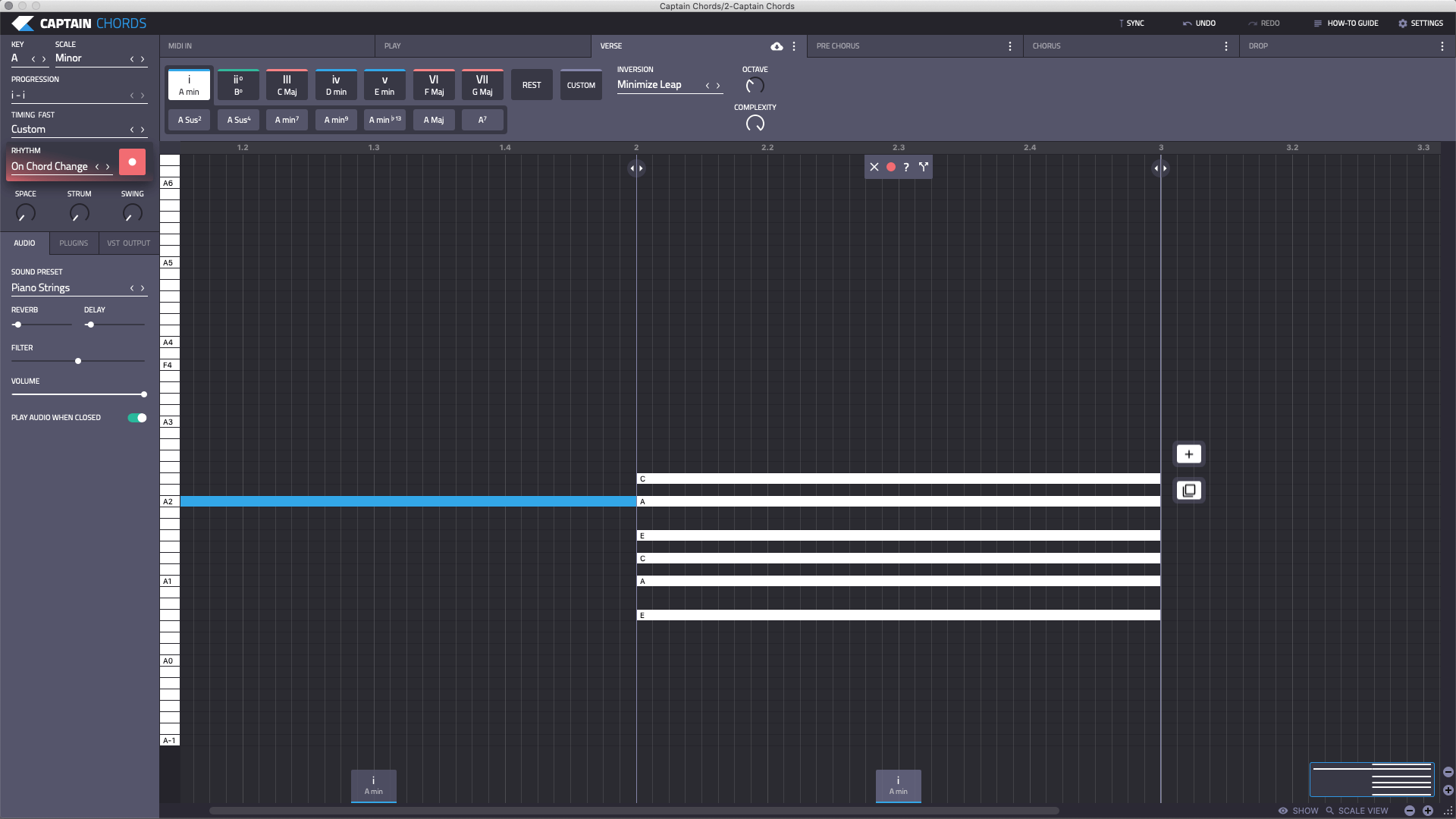1456x819 pixels.
Task: Adjust the Octave knob
Action: tap(755, 86)
